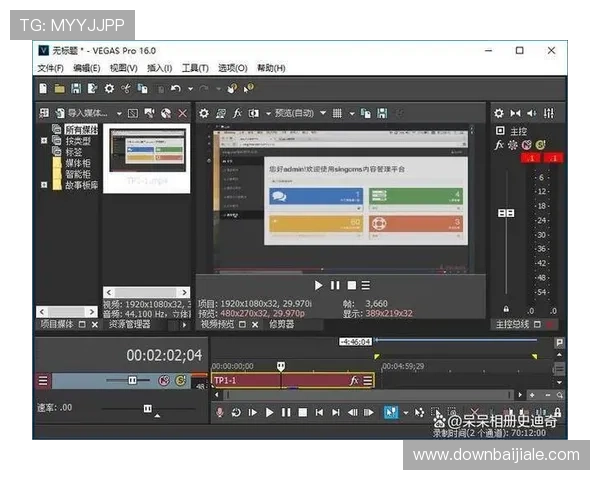
Task: Toggle the track solo button
Action: click(180, 381)
